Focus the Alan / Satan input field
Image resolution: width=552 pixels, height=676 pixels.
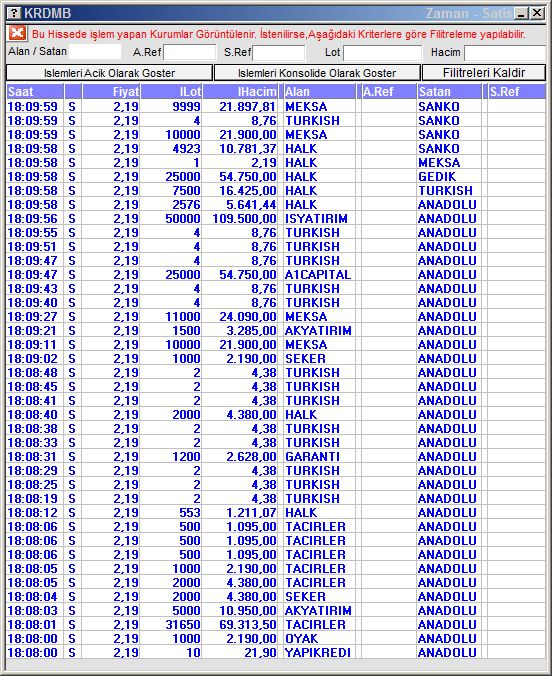click(95, 52)
